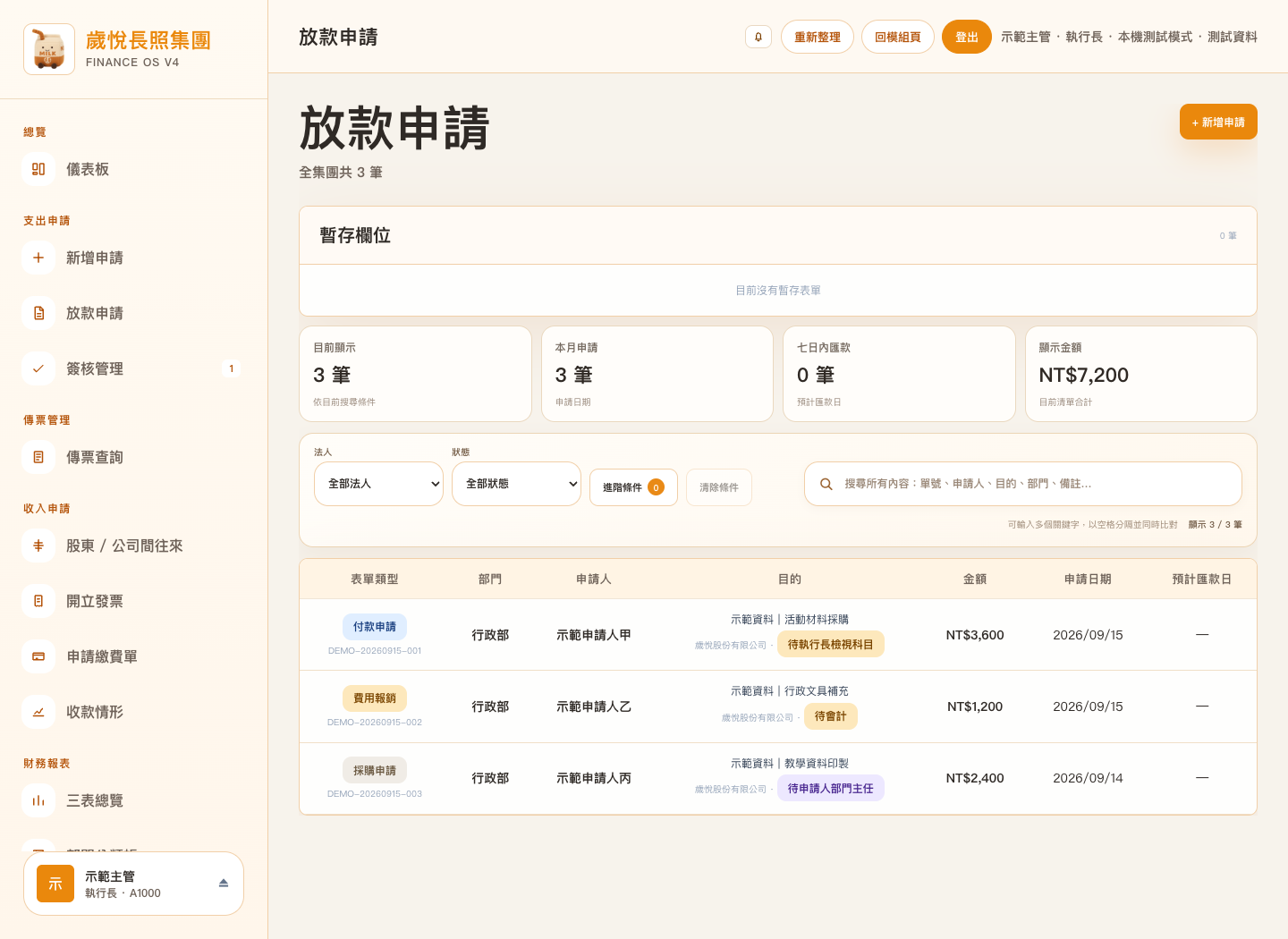Click the 待申請人部門主任 status badge

[x=831, y=788]
